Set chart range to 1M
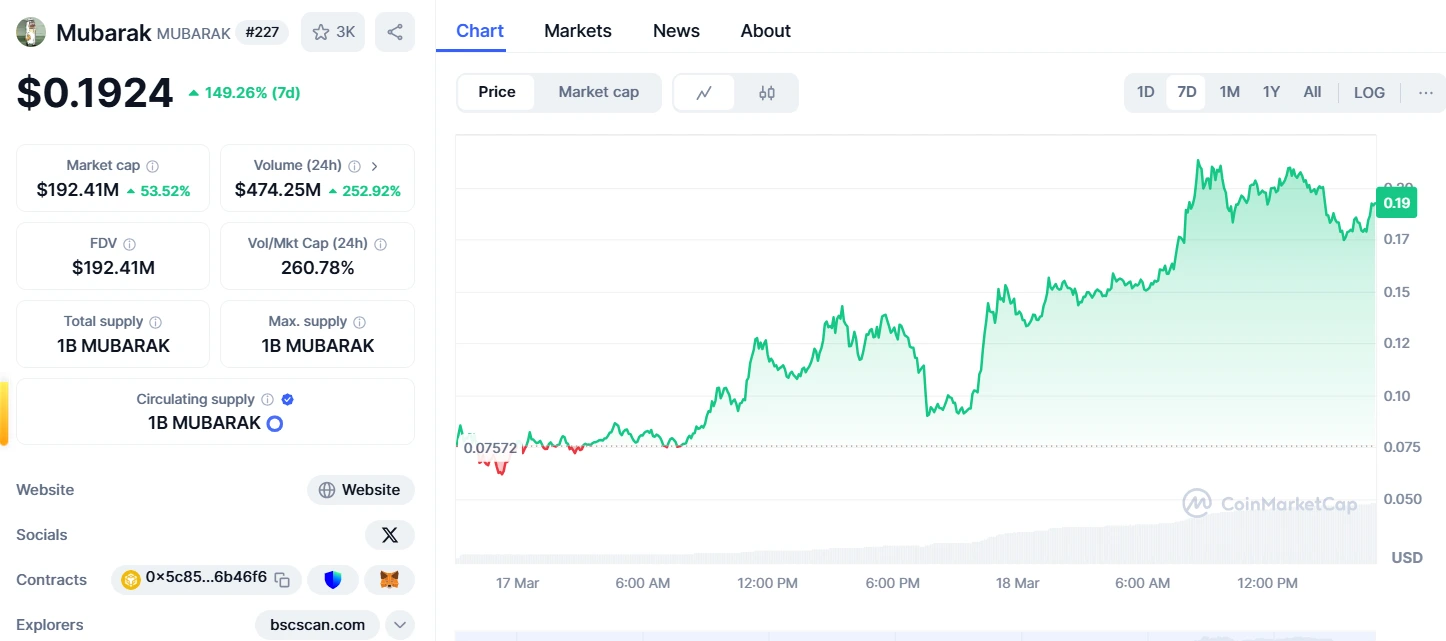The height and width of the screenshot is (641, 1446). 1229,92
